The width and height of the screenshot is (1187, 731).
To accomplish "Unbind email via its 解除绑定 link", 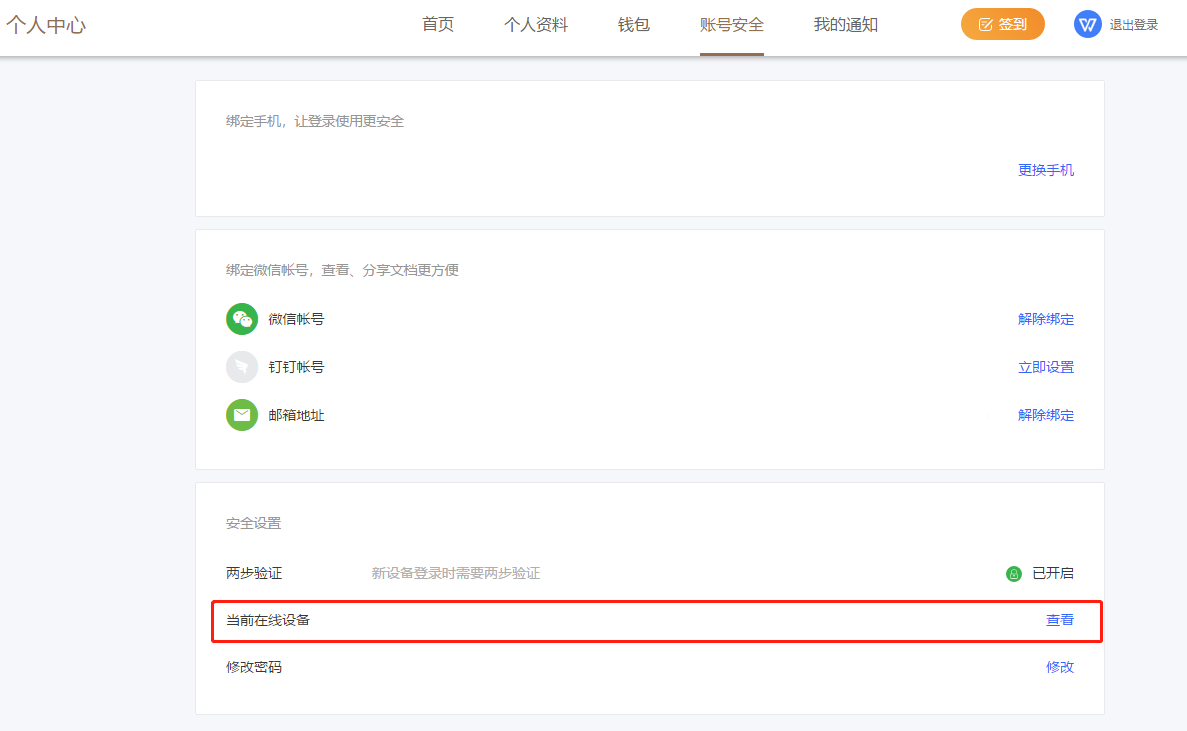I will click(x=1046, y=415).
